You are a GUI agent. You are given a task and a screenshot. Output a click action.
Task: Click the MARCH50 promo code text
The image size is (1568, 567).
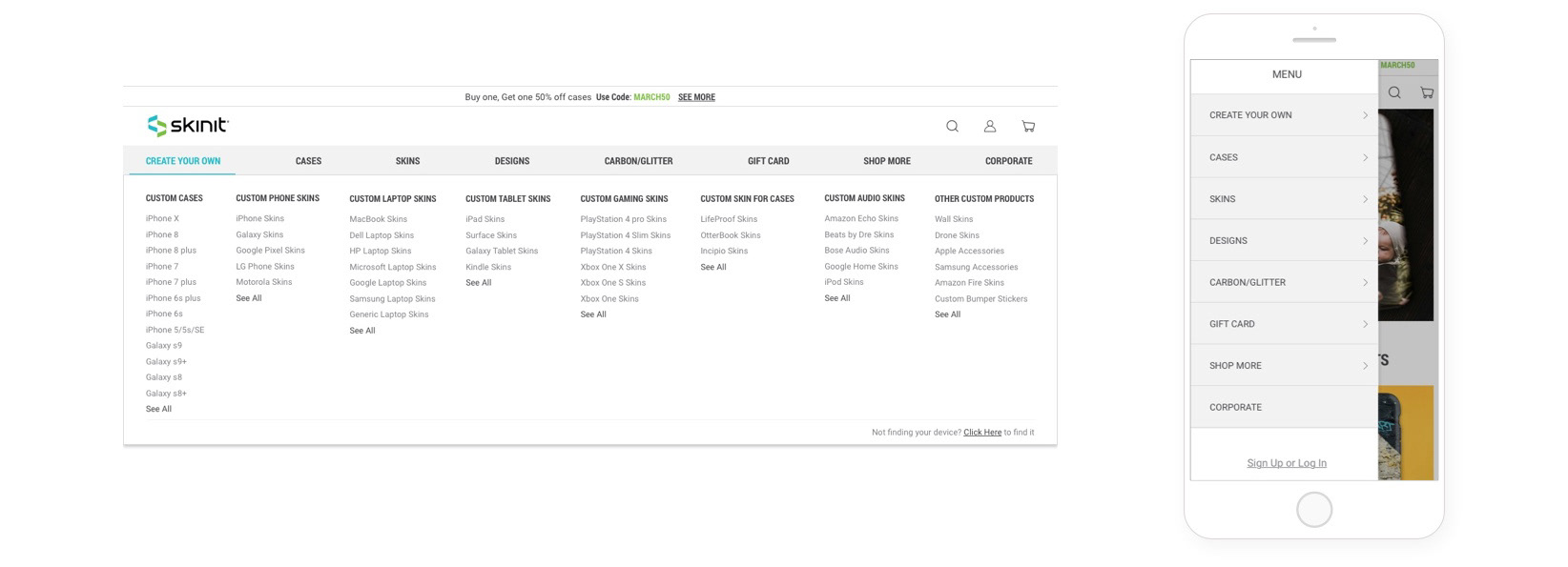point(651,97)
